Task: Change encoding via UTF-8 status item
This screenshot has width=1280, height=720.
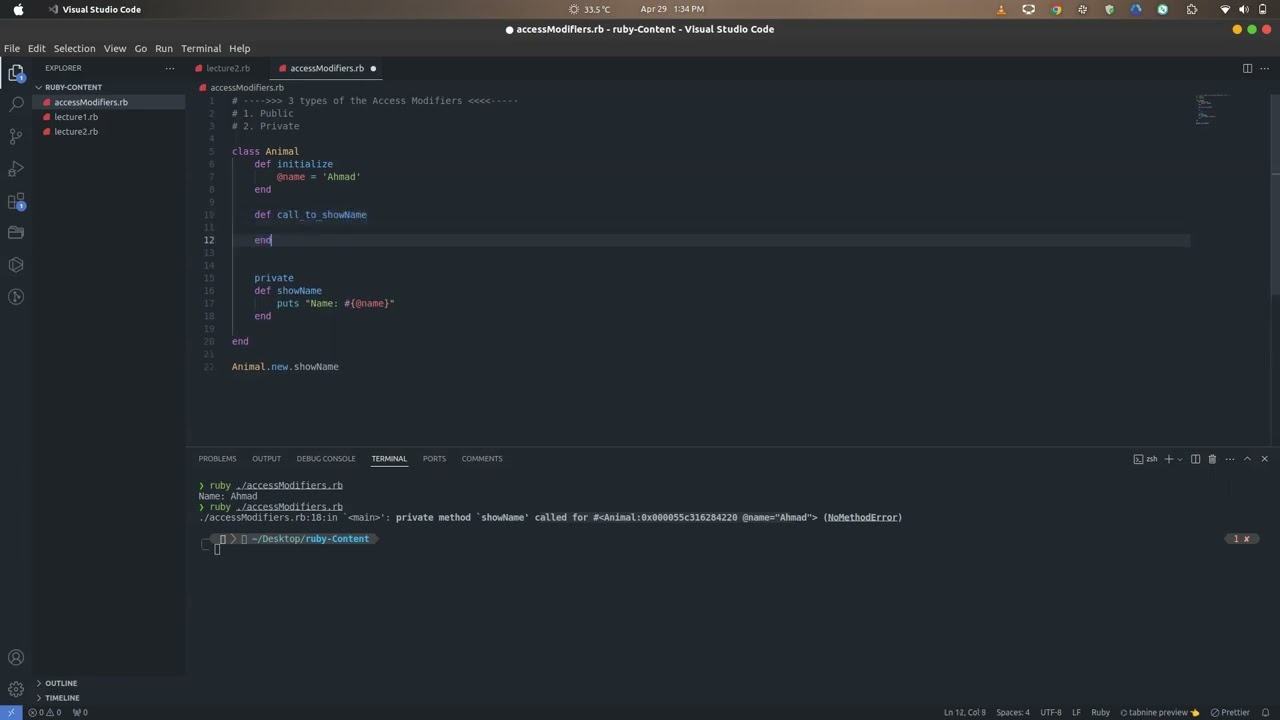Action: coord(1051,713)
